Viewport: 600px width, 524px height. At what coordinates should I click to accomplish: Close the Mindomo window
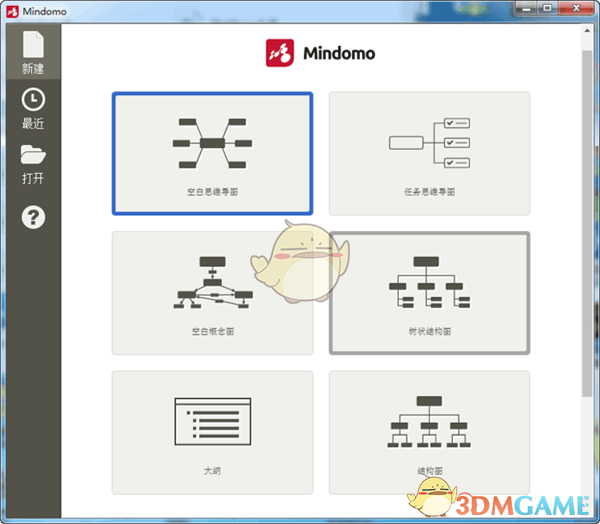click(x=576, y=8)
